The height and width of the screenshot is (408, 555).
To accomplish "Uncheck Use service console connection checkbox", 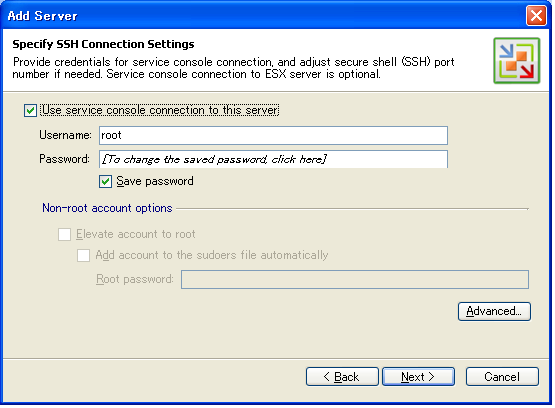I will tap(30, 110).
